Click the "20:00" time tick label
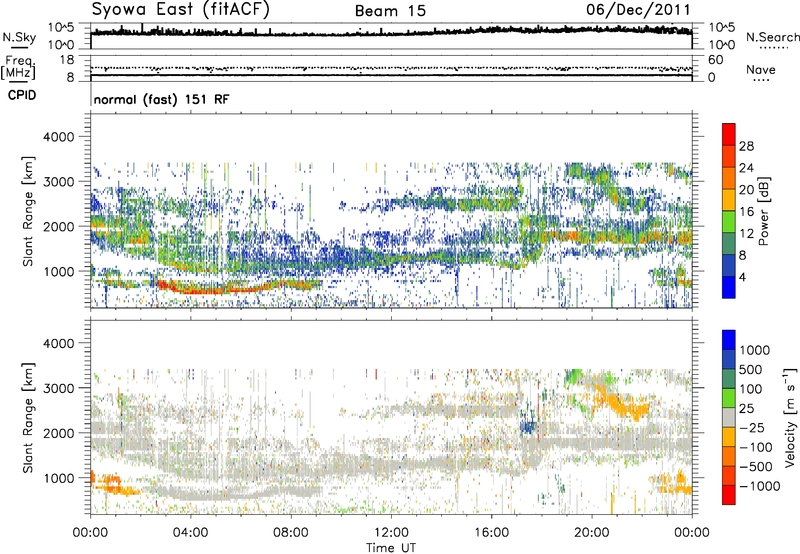The width and height of the screenshot is (800, 554). point(591,533)
